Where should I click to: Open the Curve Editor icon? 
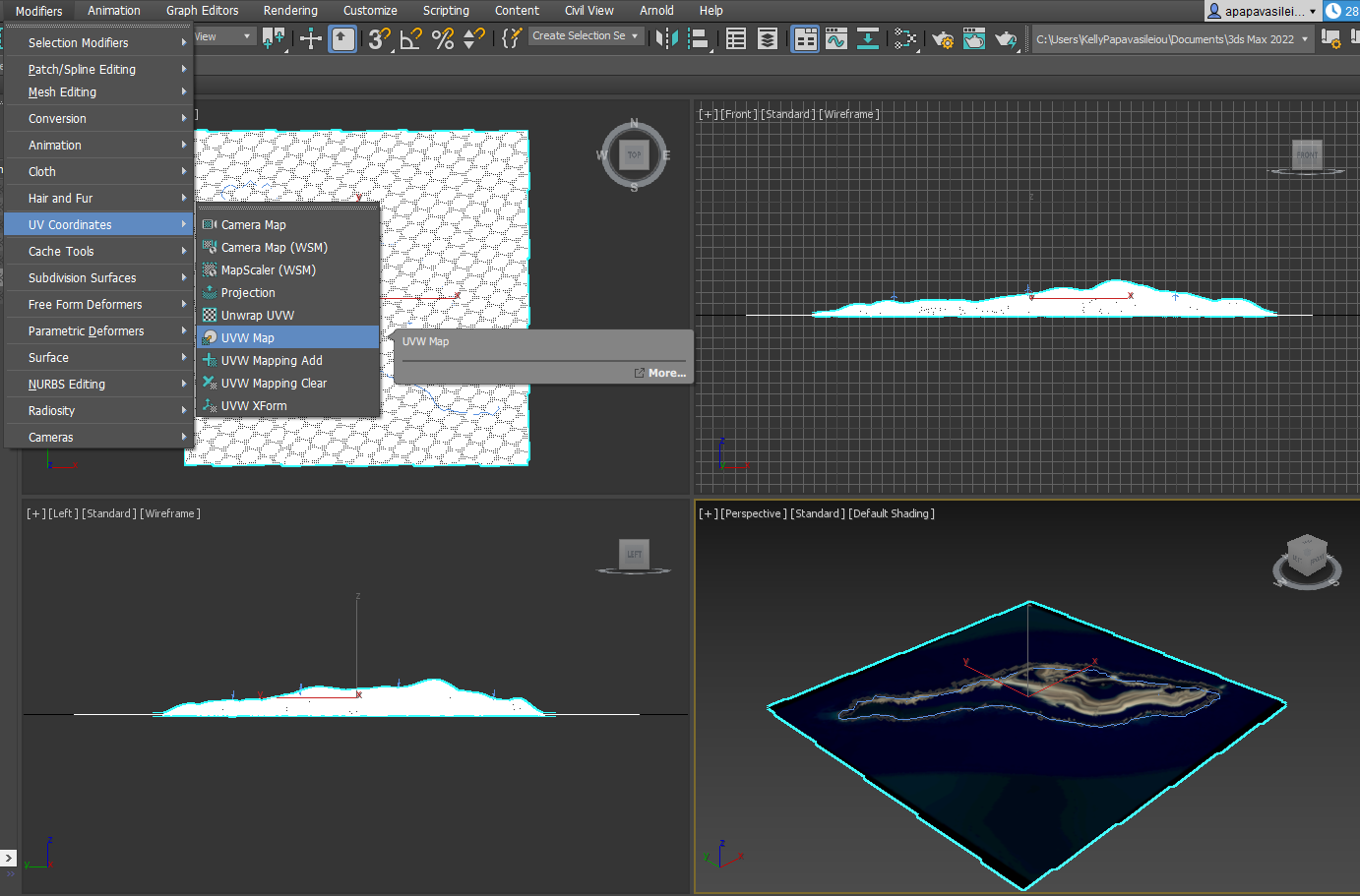(836, 39)
